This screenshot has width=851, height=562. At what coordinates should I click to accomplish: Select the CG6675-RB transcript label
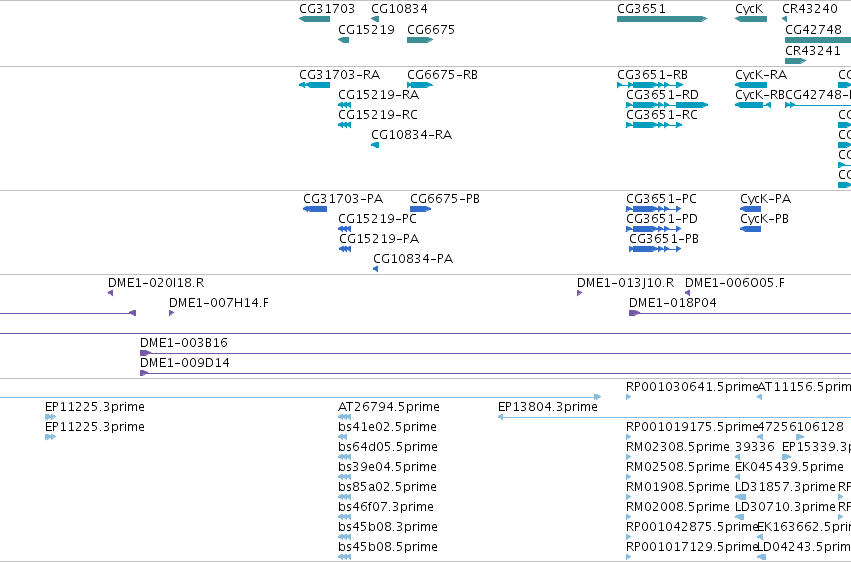pyautogui.click(x=442, y=75)
